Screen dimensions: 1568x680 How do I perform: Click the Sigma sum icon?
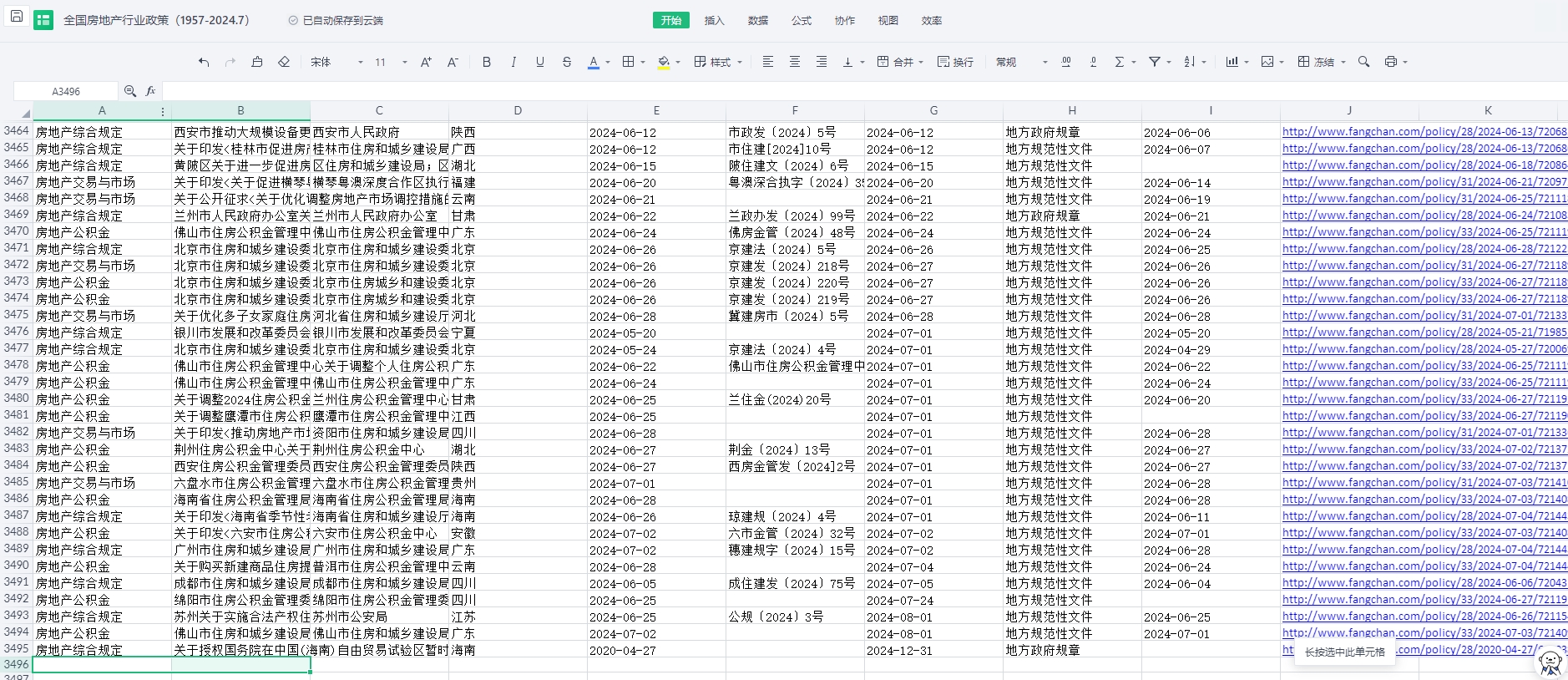(1120, 62)
